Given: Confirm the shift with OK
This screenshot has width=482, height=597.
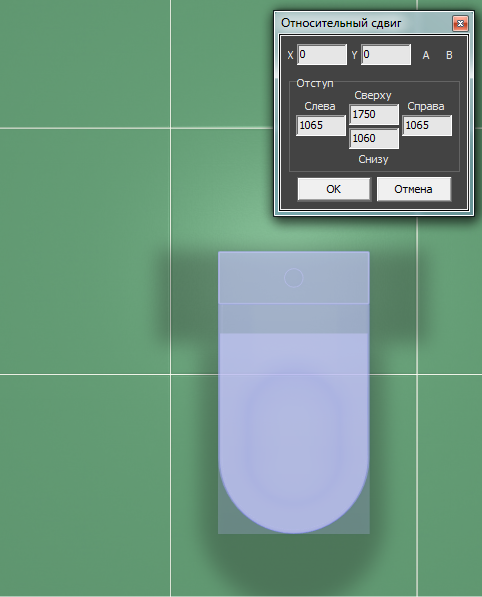Looking at the screenshot, I should pos(334,189).
